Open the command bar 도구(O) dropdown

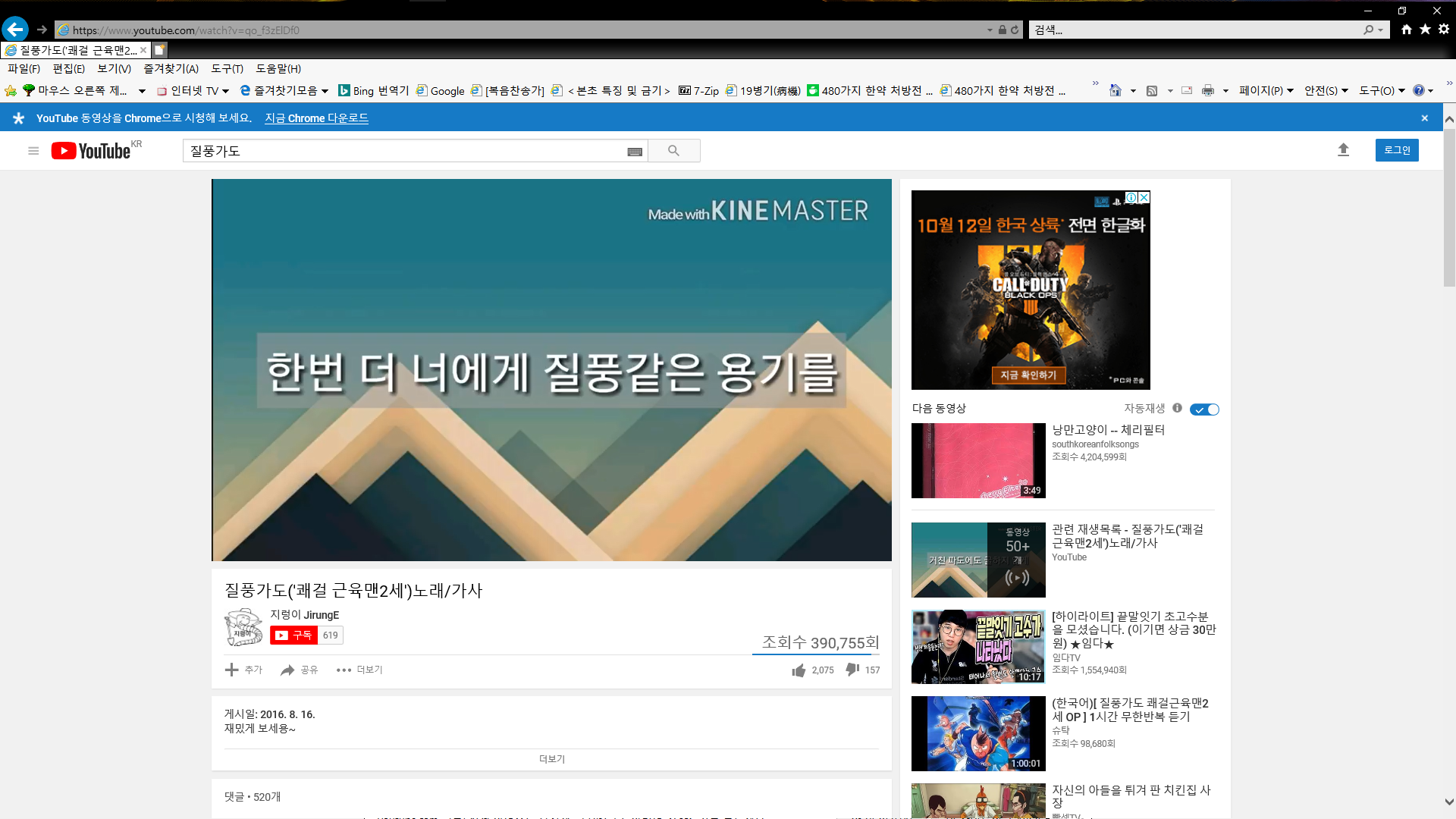(1382, 91)
